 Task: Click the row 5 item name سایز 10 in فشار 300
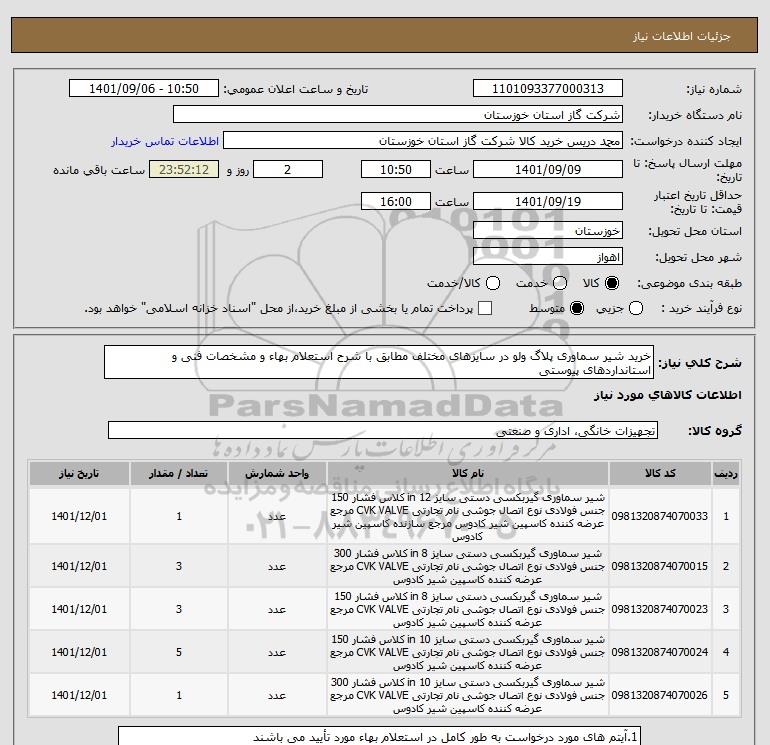468,695
